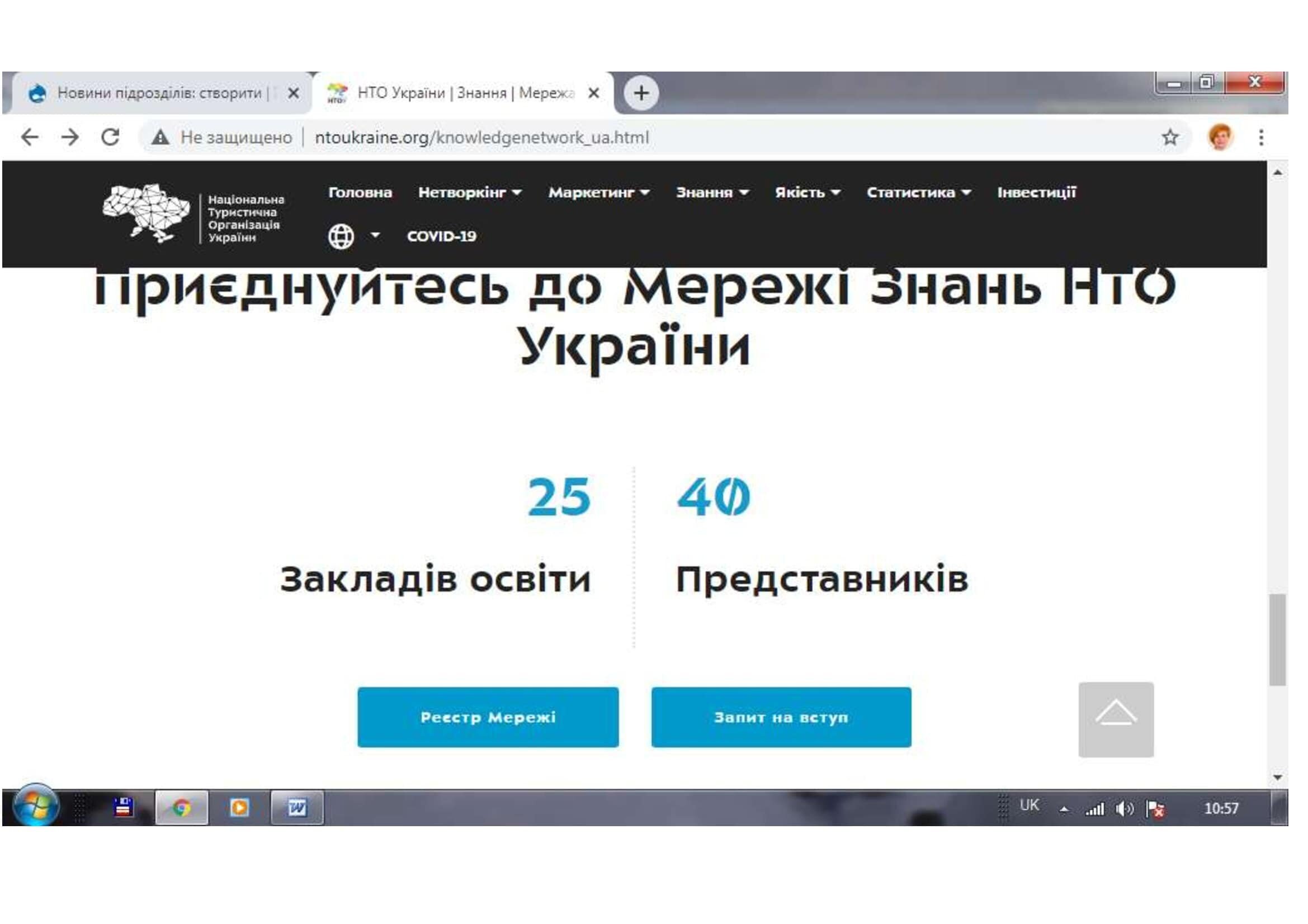The image size is (1308, 924).
Task: Click the browser back arrow
Action: click(30, 137)
